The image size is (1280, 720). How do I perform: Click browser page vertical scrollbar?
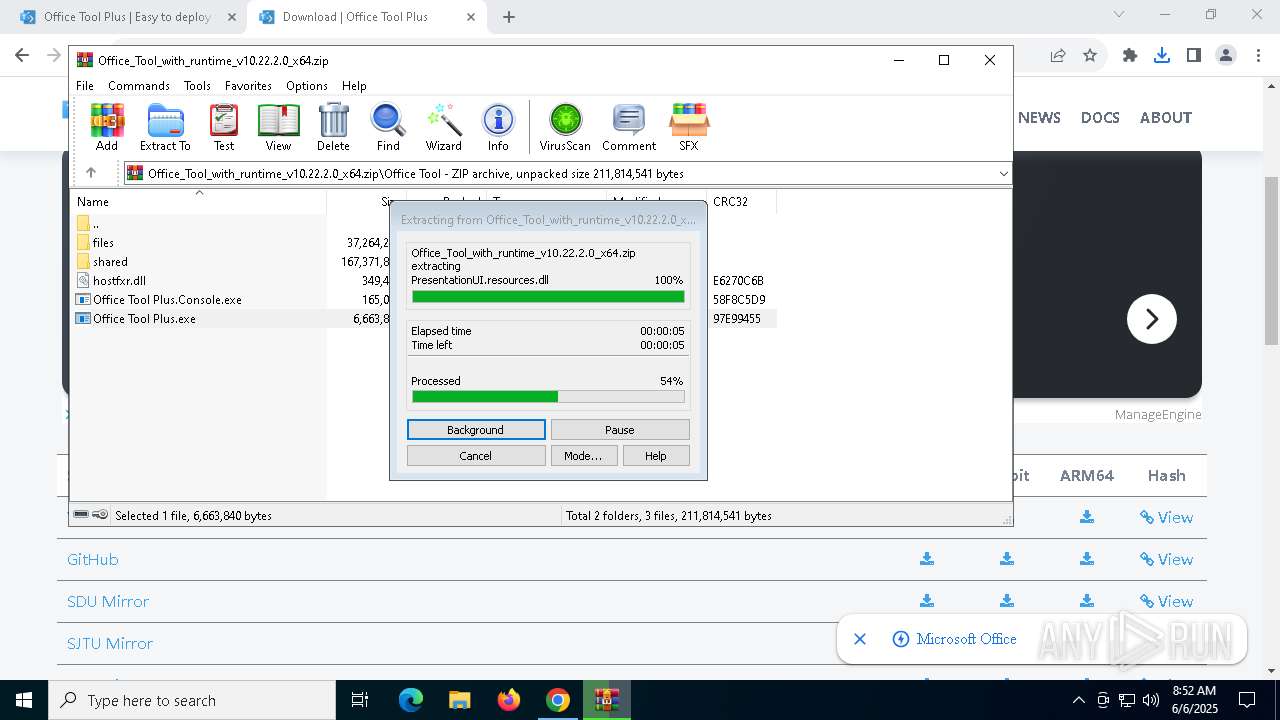[x=1271, y=260]
